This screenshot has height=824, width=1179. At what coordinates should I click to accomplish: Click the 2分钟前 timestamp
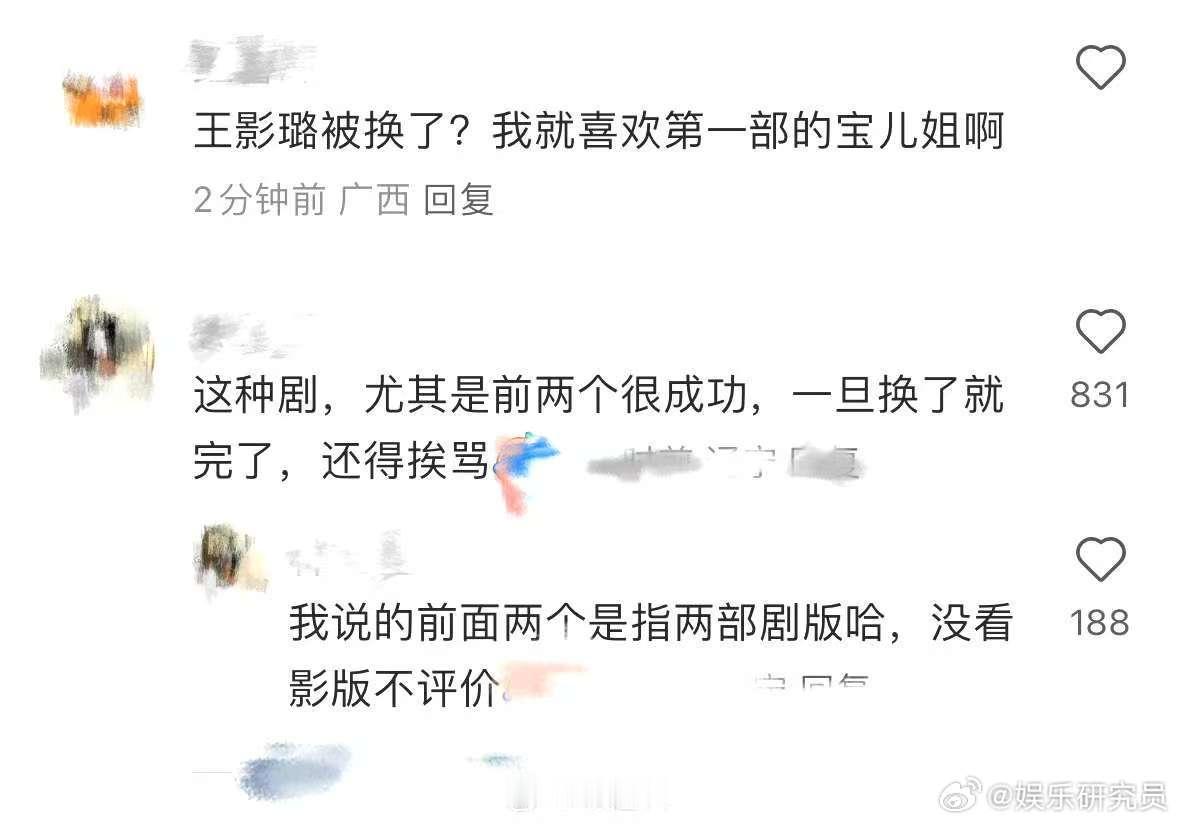point(259,200)
